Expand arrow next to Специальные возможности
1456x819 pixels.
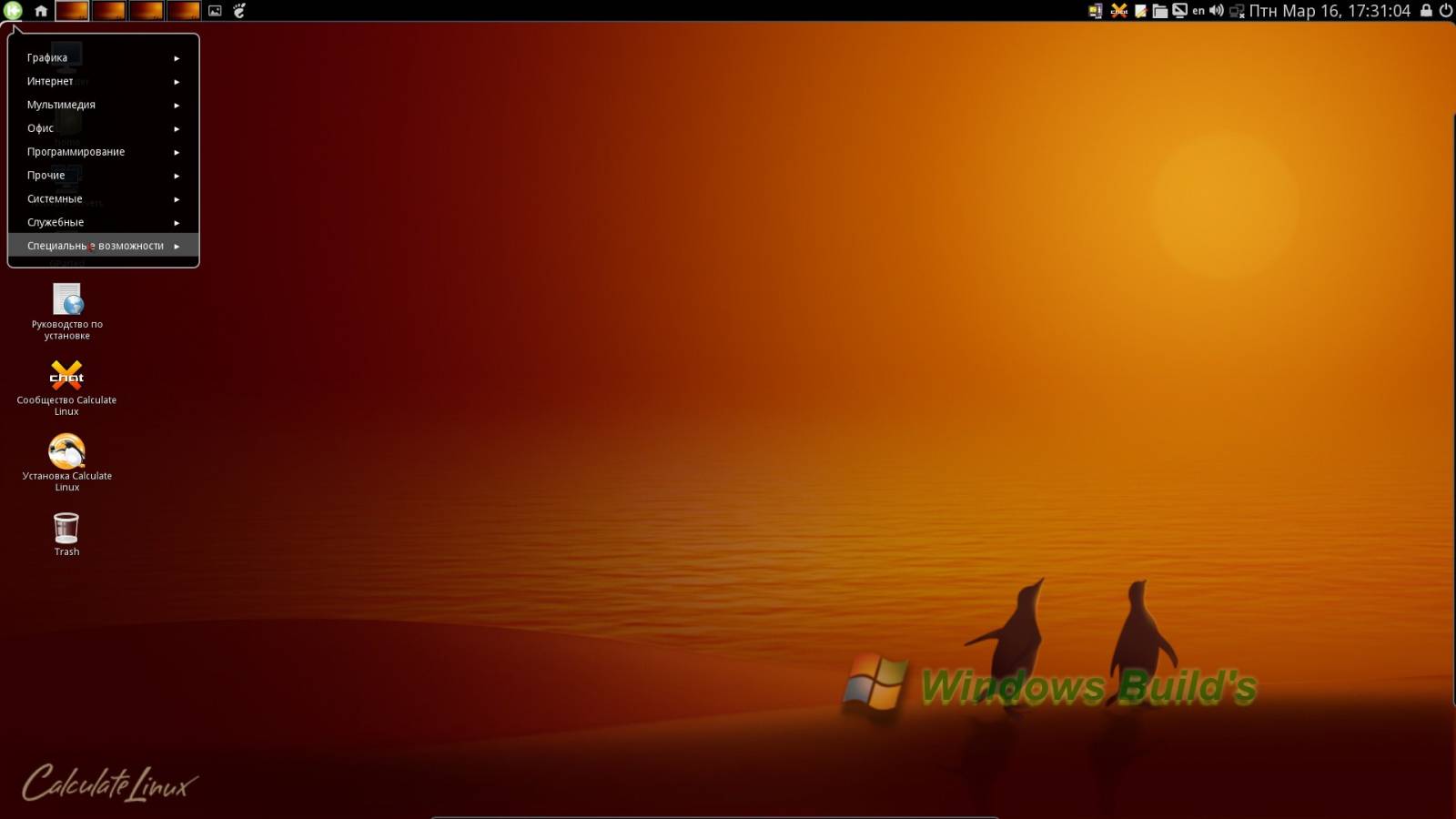tap(177, 247)
